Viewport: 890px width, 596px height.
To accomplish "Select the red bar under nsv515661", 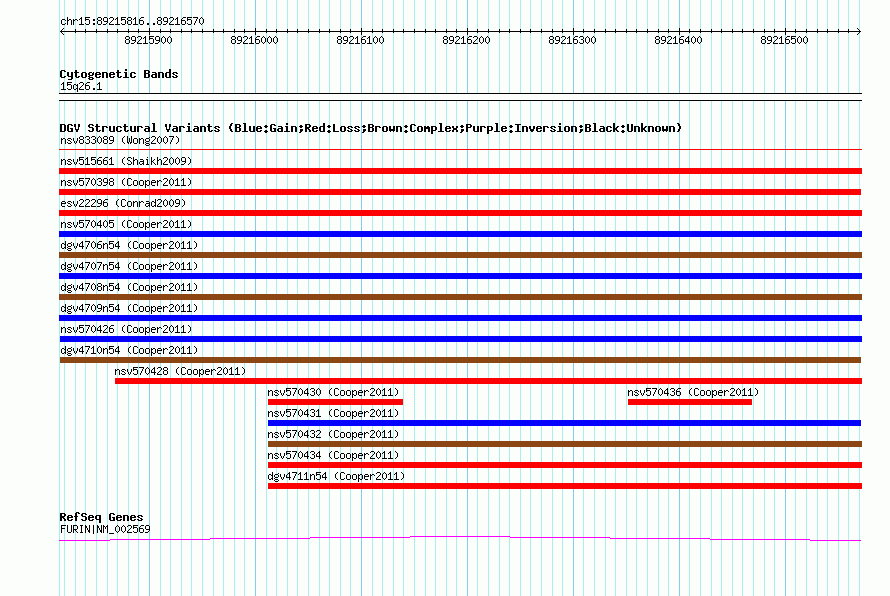I will pos(460,171).
